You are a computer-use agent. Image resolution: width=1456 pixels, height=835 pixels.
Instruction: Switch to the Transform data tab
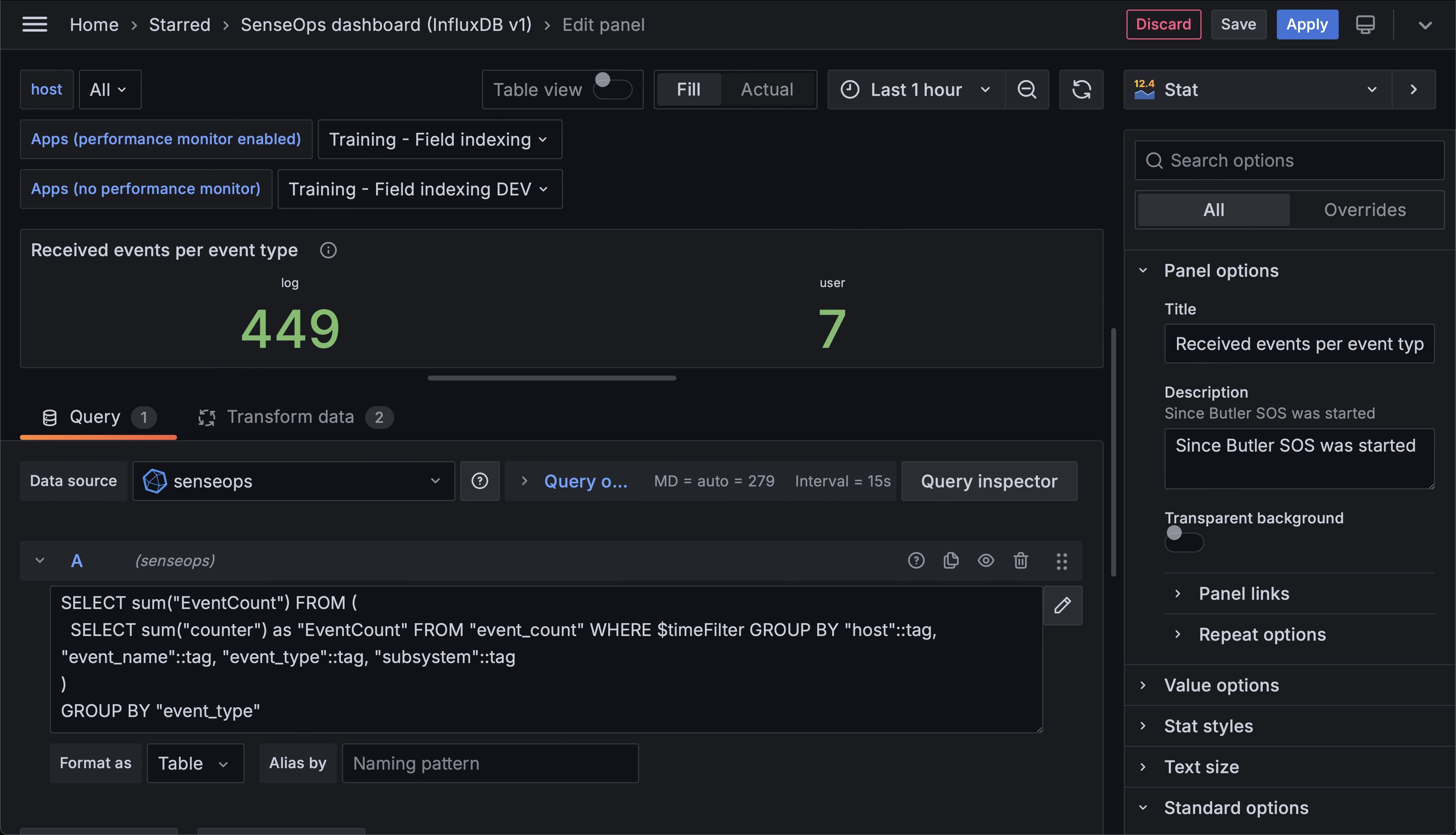pos(291,416)
